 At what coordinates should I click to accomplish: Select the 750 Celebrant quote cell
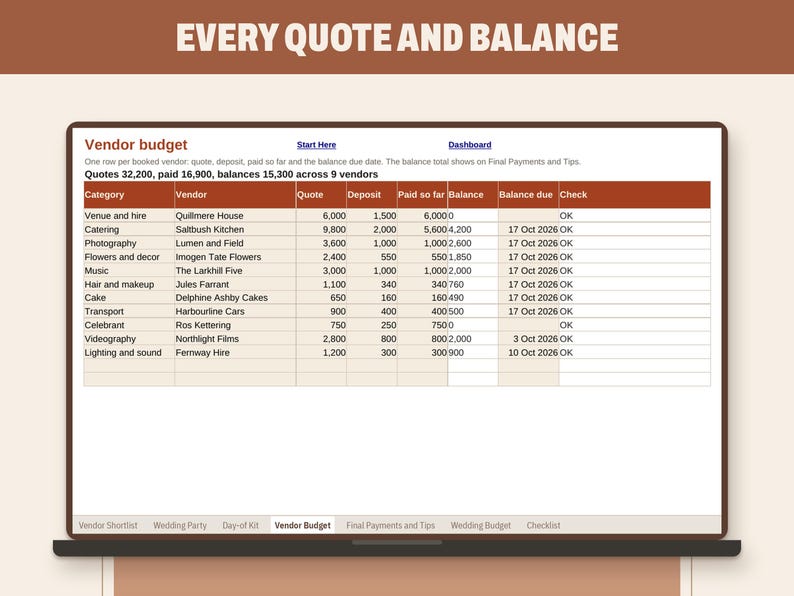[321, 325]
